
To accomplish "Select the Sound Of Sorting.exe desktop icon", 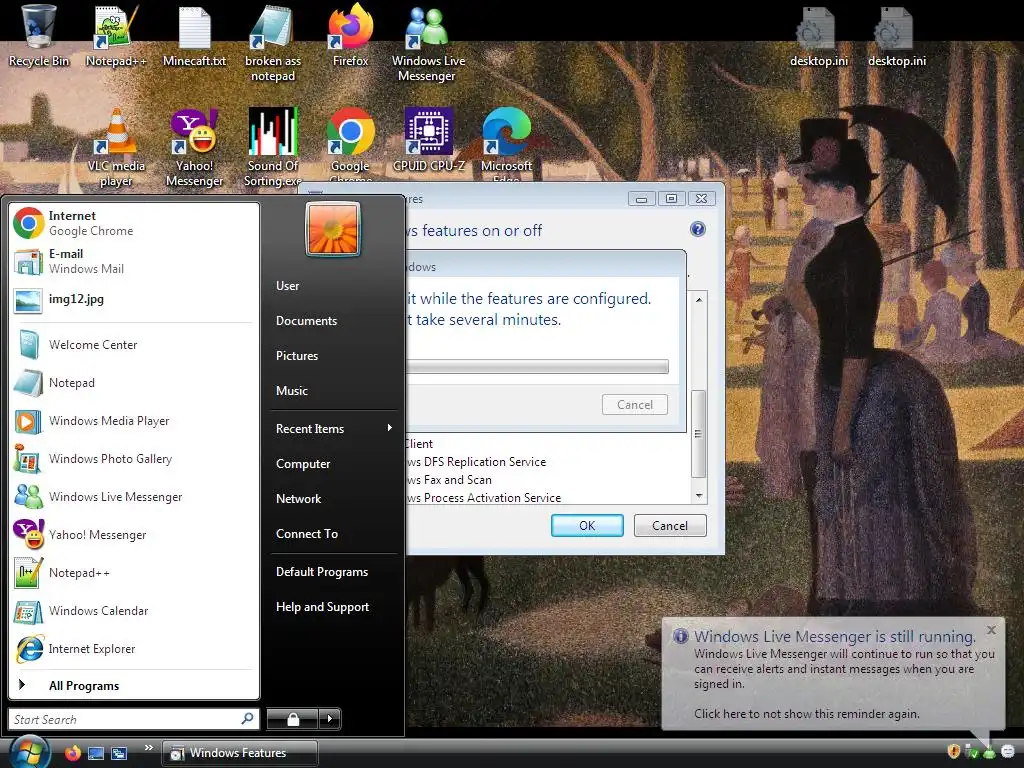I will coord(272,148).
